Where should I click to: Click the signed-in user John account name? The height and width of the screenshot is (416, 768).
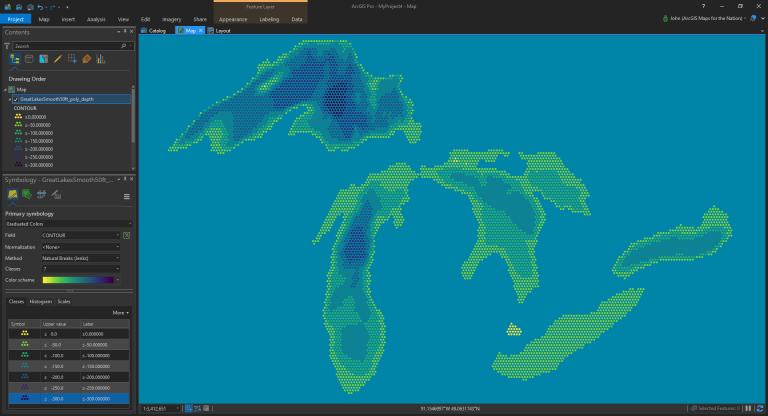(708, 18)
